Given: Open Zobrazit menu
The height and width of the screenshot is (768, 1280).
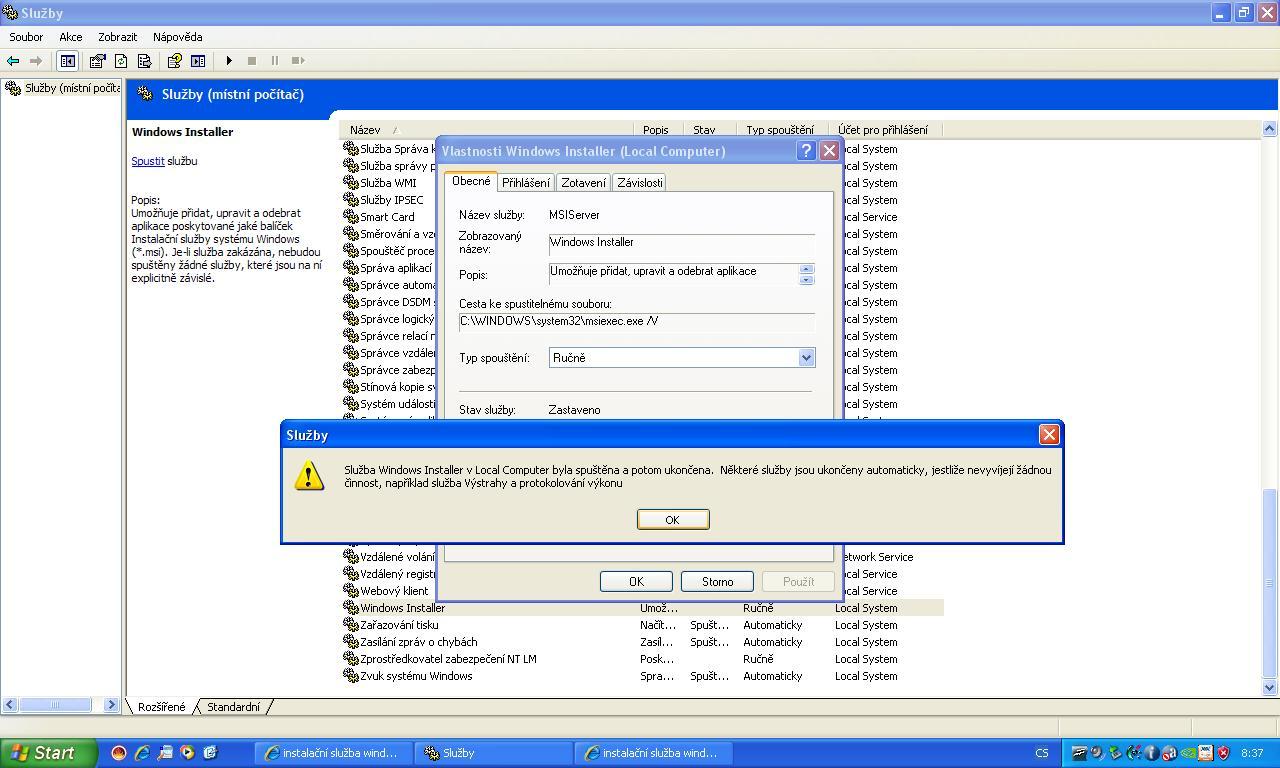Looking at the screenshot, I should pyautogui.click(x=117, y=37).
